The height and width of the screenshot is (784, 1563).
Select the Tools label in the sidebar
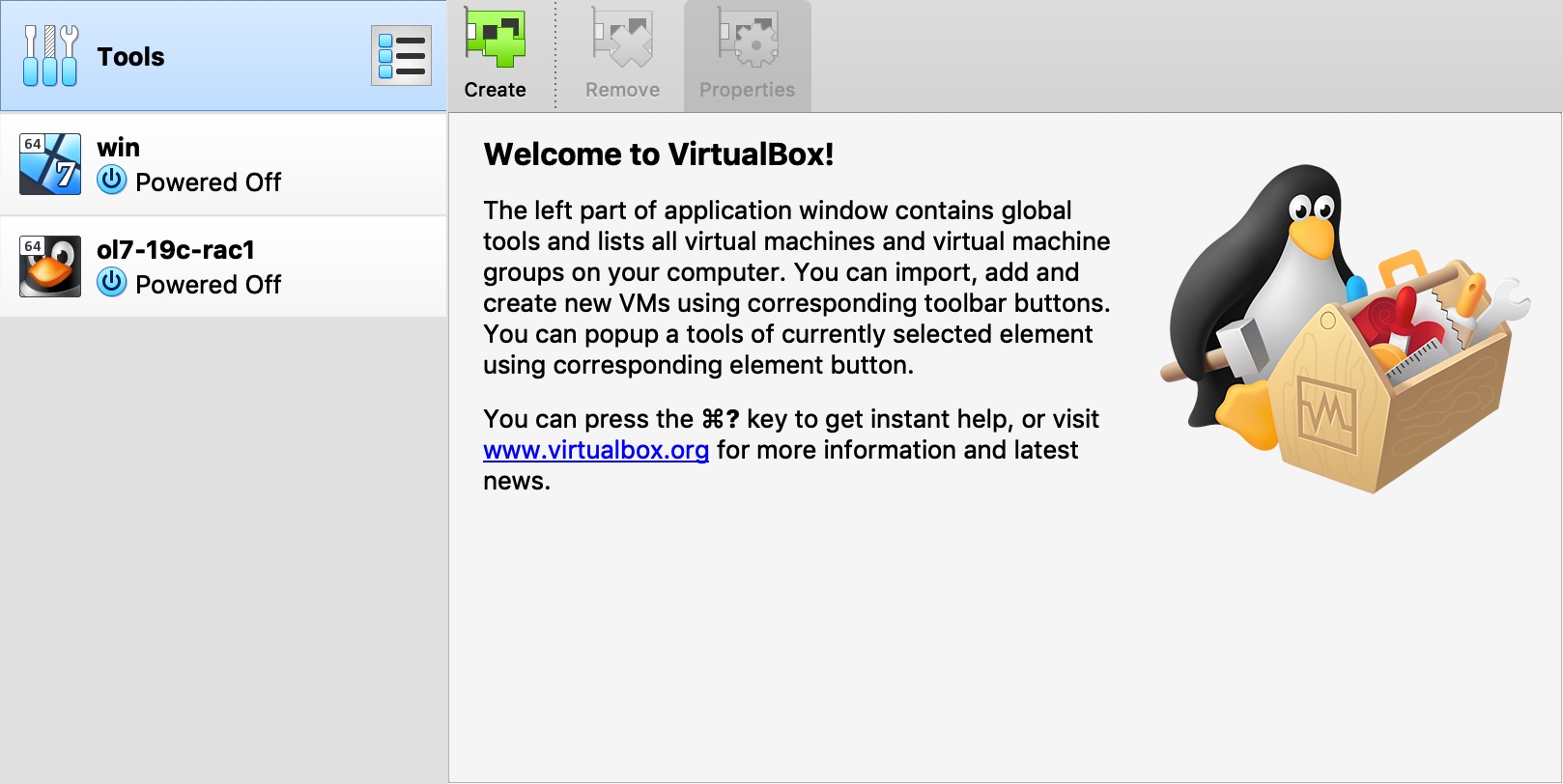tap(131, 57)
